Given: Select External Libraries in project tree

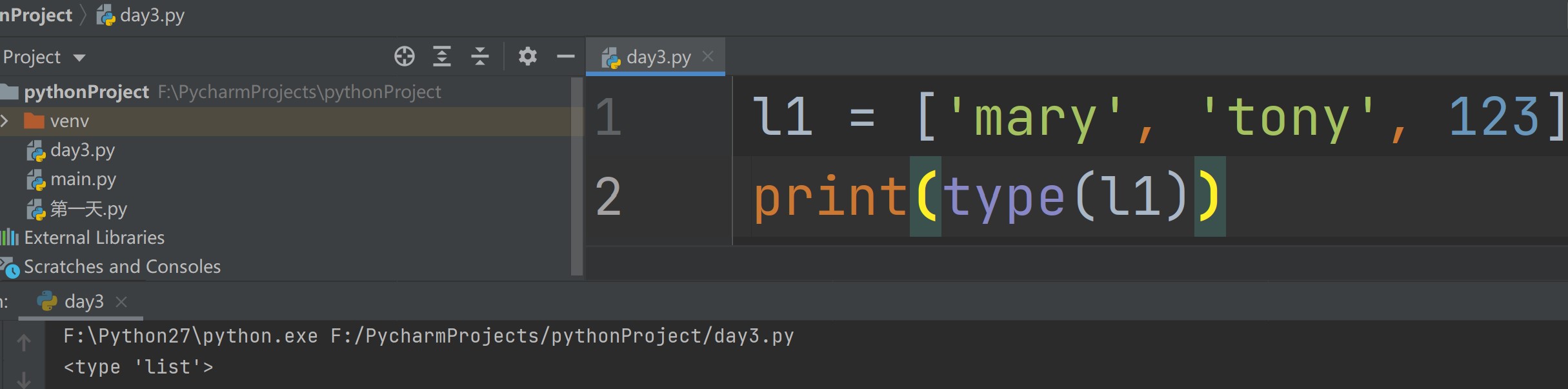Looking at the screenshot, I should coord(94,237).
